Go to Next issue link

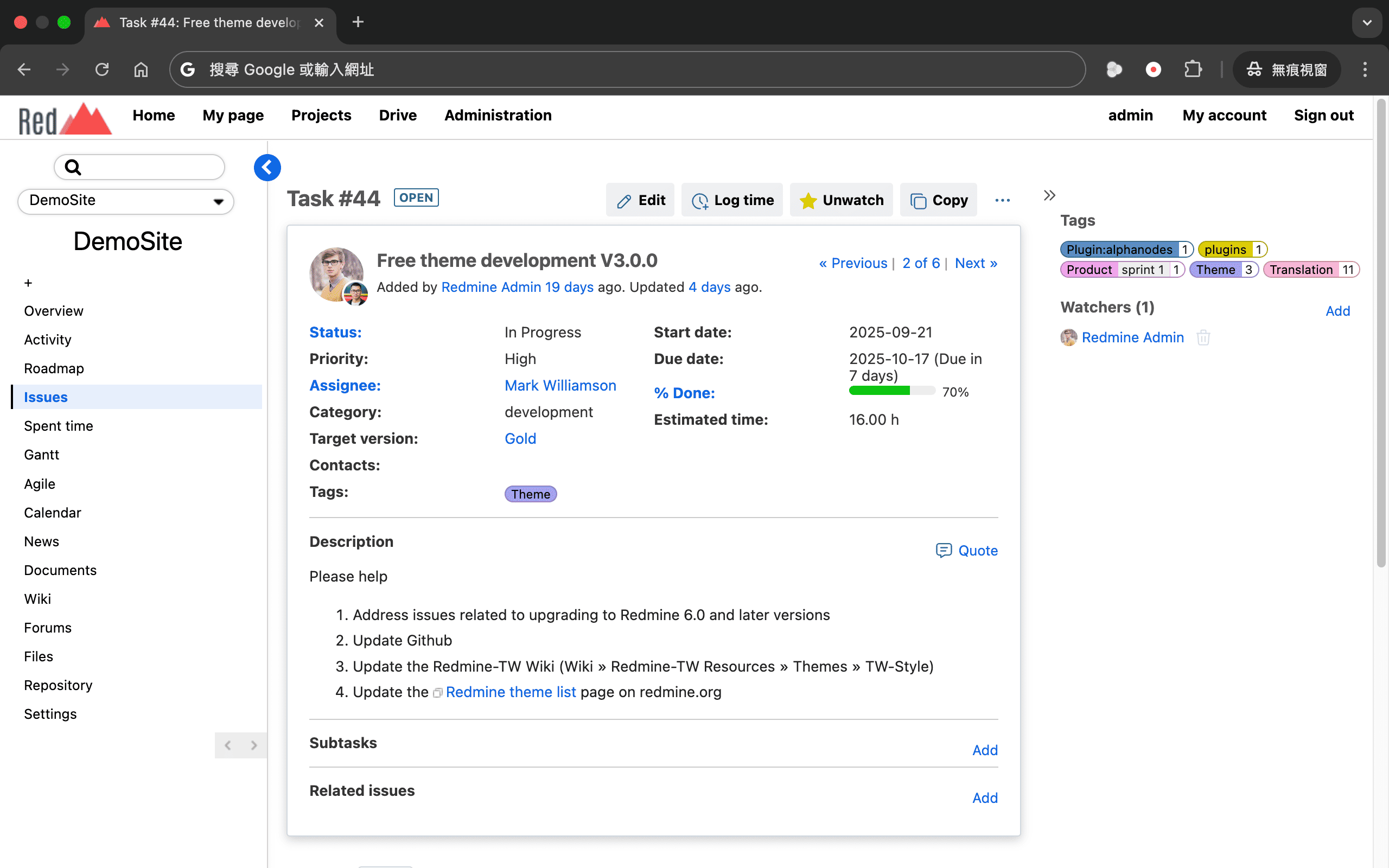coord(976,264)
